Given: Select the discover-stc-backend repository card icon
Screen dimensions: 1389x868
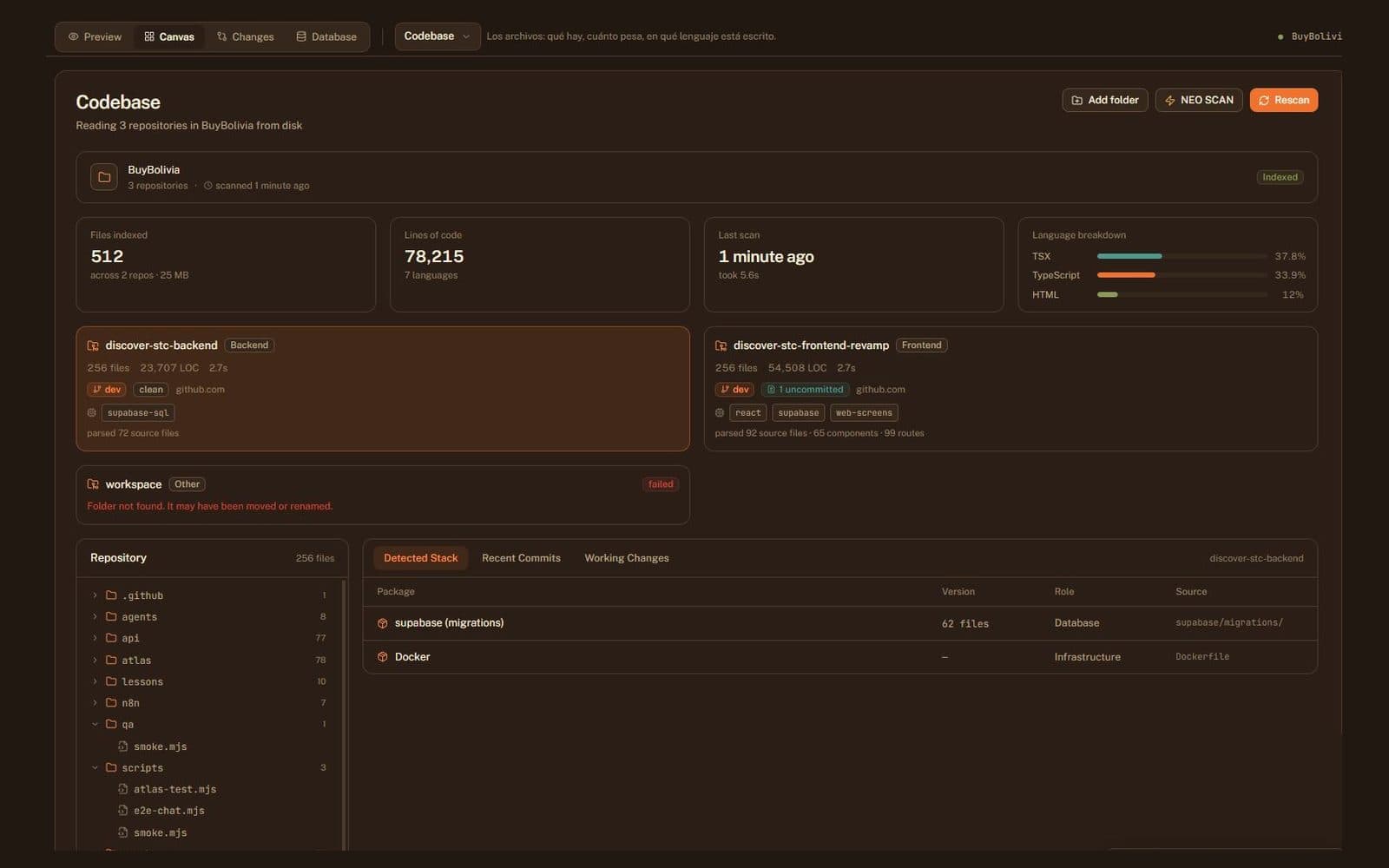Looking at the screenshot, I should 93,345.
